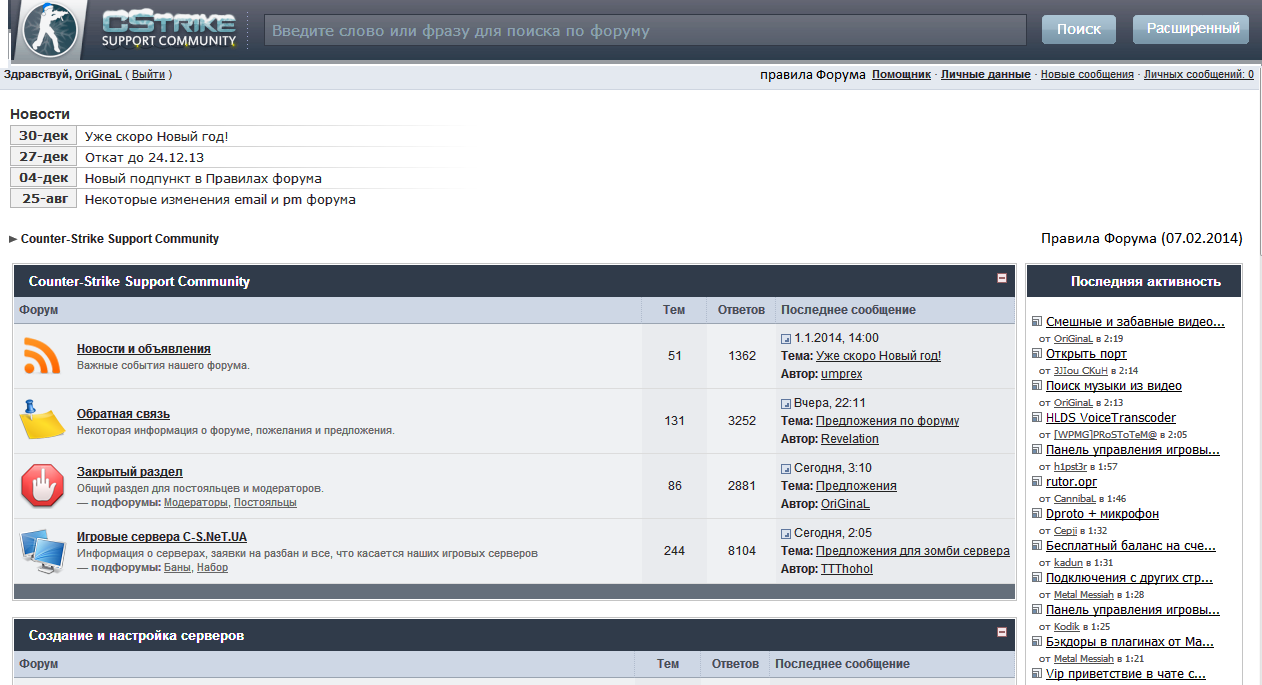
Task: Open news item Уже скоро Новый год!
Action: (157, 136)
